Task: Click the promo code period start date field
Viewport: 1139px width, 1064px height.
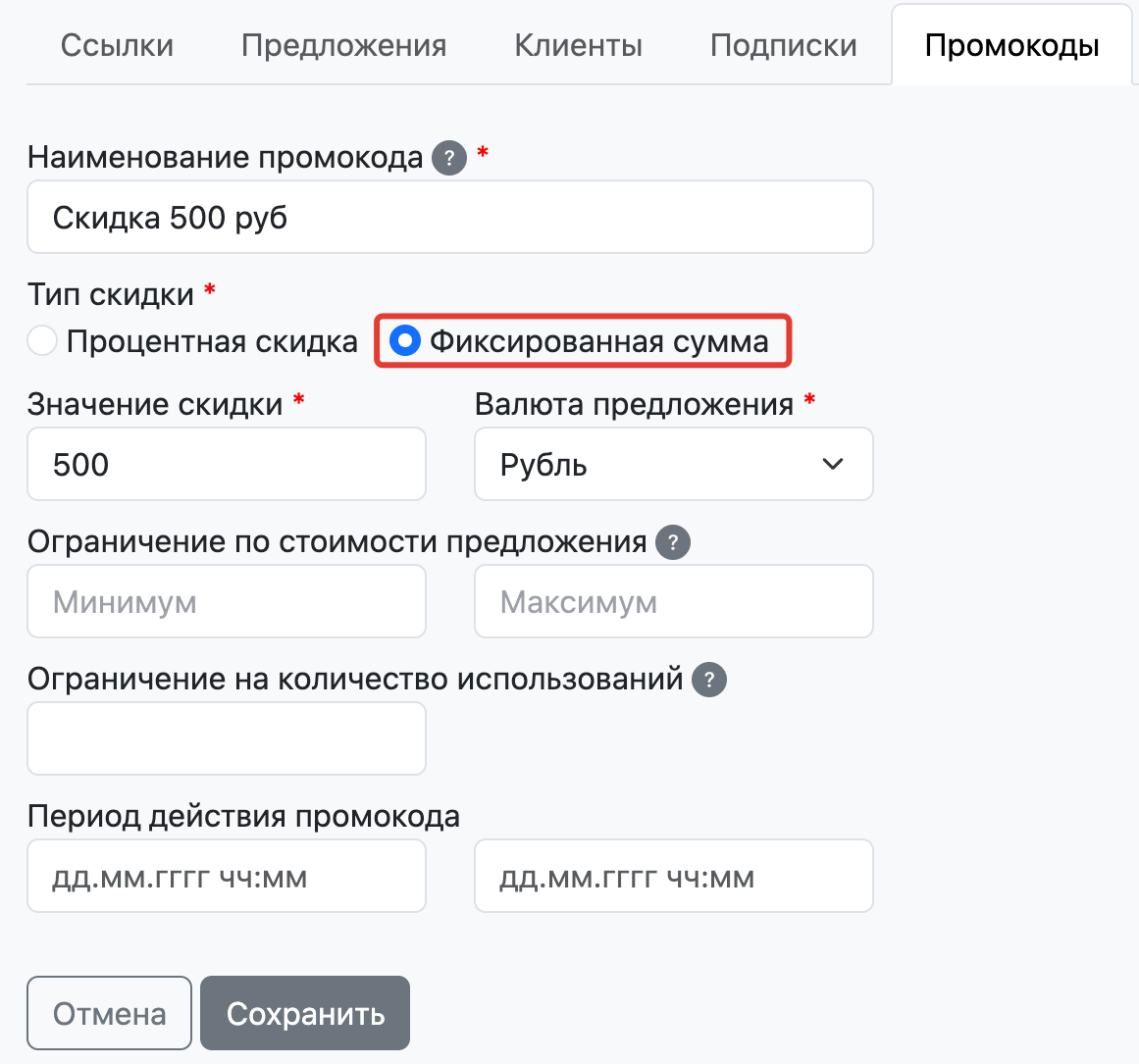Action: (226, 876)
